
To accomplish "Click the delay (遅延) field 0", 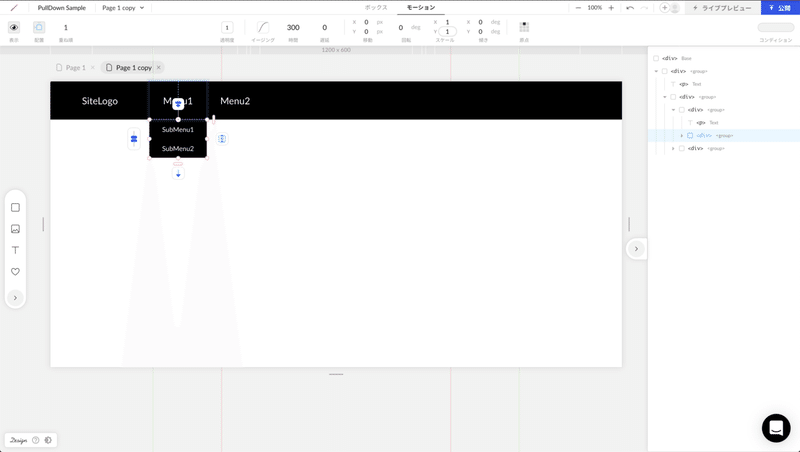I will tap(324, 28).
